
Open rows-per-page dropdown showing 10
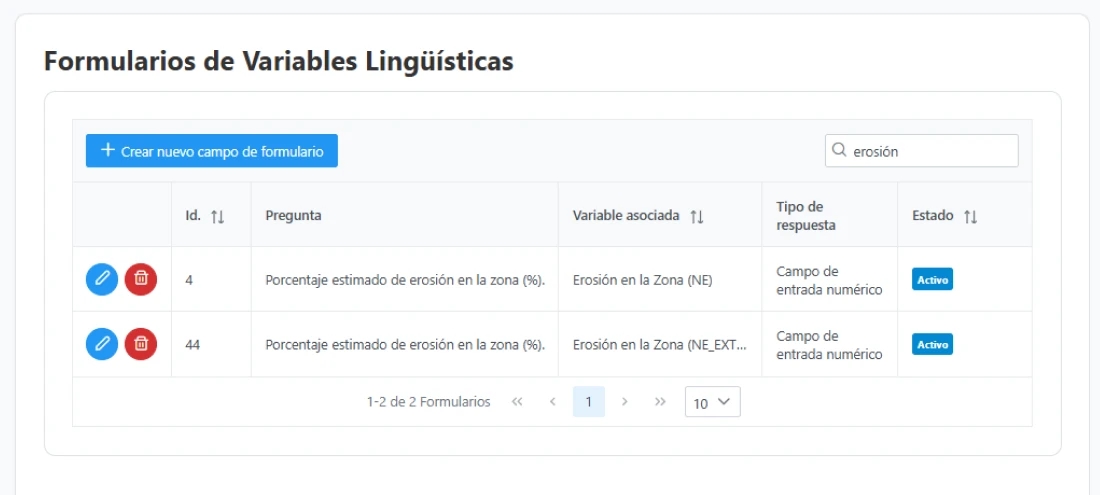tap(712, 402)
